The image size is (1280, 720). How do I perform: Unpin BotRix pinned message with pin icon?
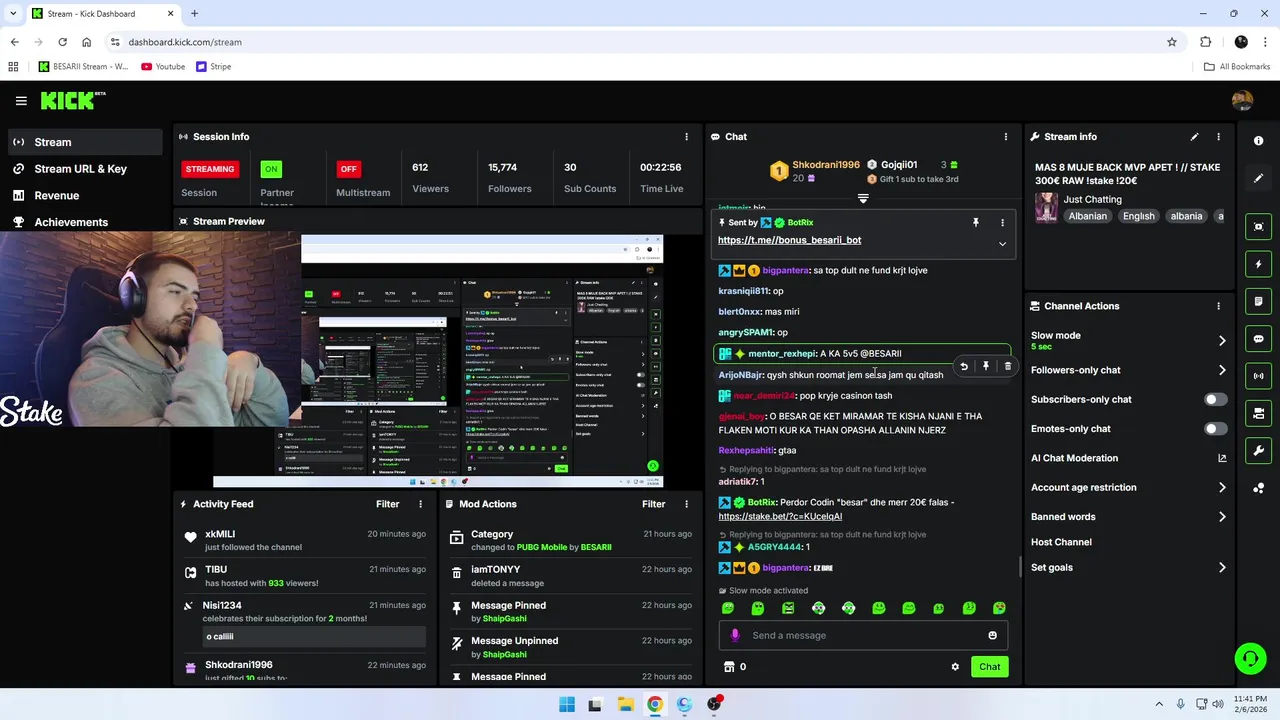click(976, 223)
